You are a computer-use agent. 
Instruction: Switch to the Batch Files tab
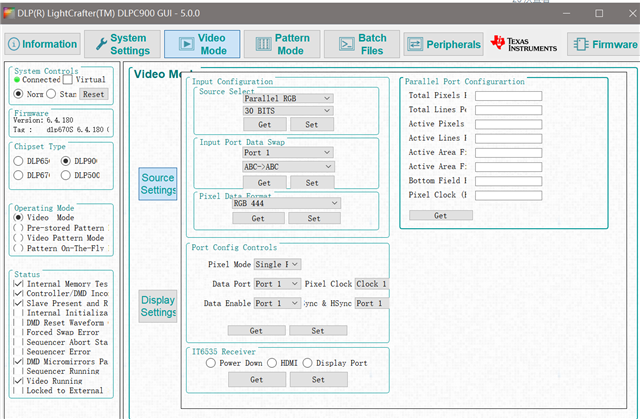tap(362, 44)
